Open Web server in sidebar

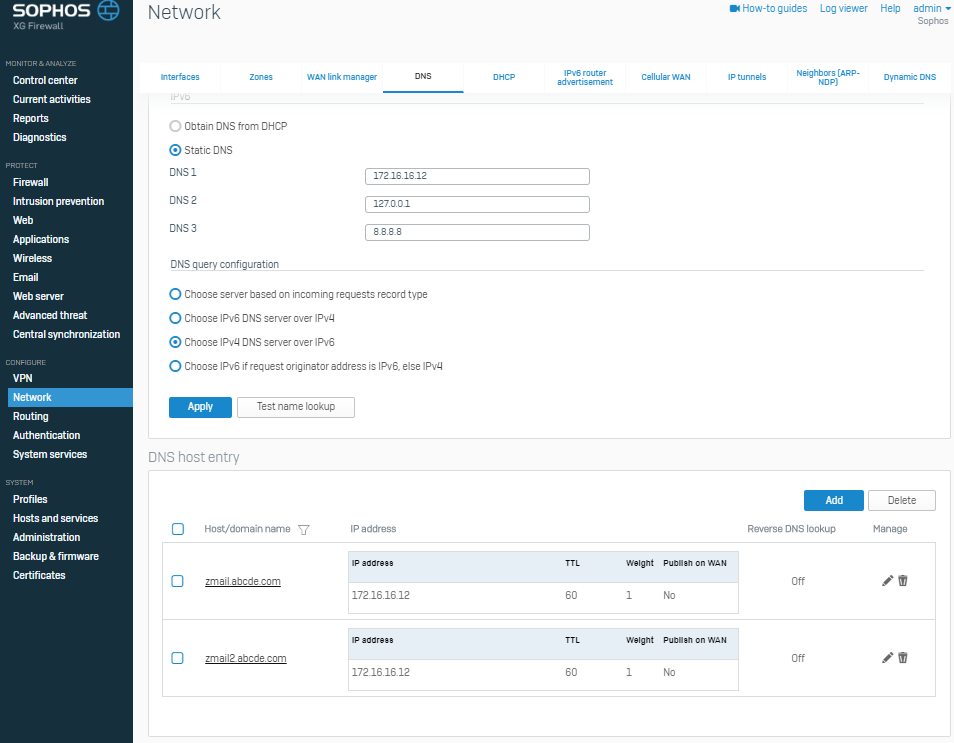[x=38, y=296]
